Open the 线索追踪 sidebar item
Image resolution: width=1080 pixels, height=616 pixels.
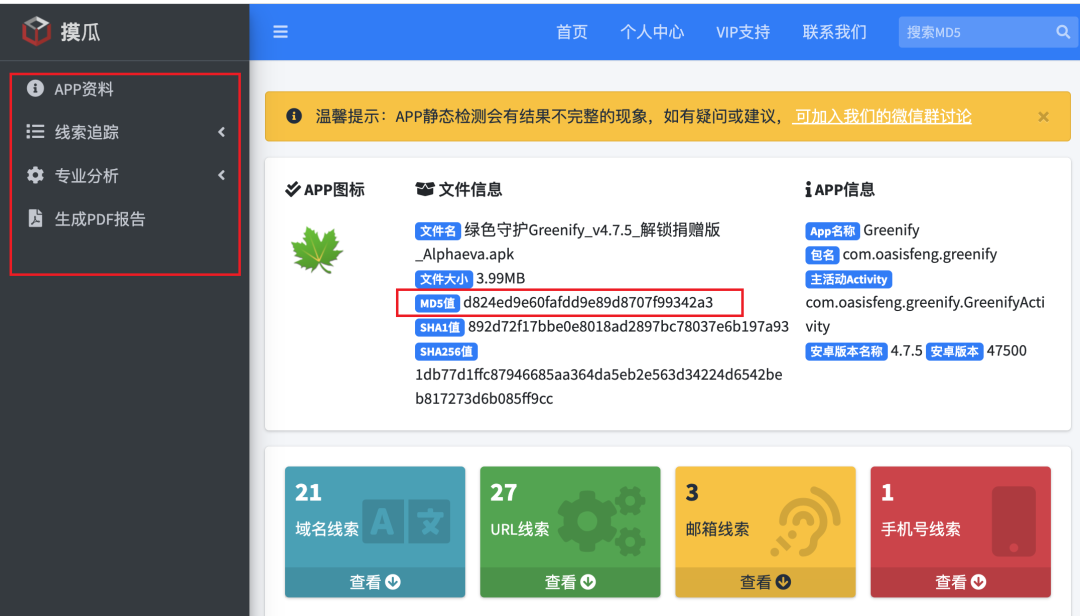[125, 132]
